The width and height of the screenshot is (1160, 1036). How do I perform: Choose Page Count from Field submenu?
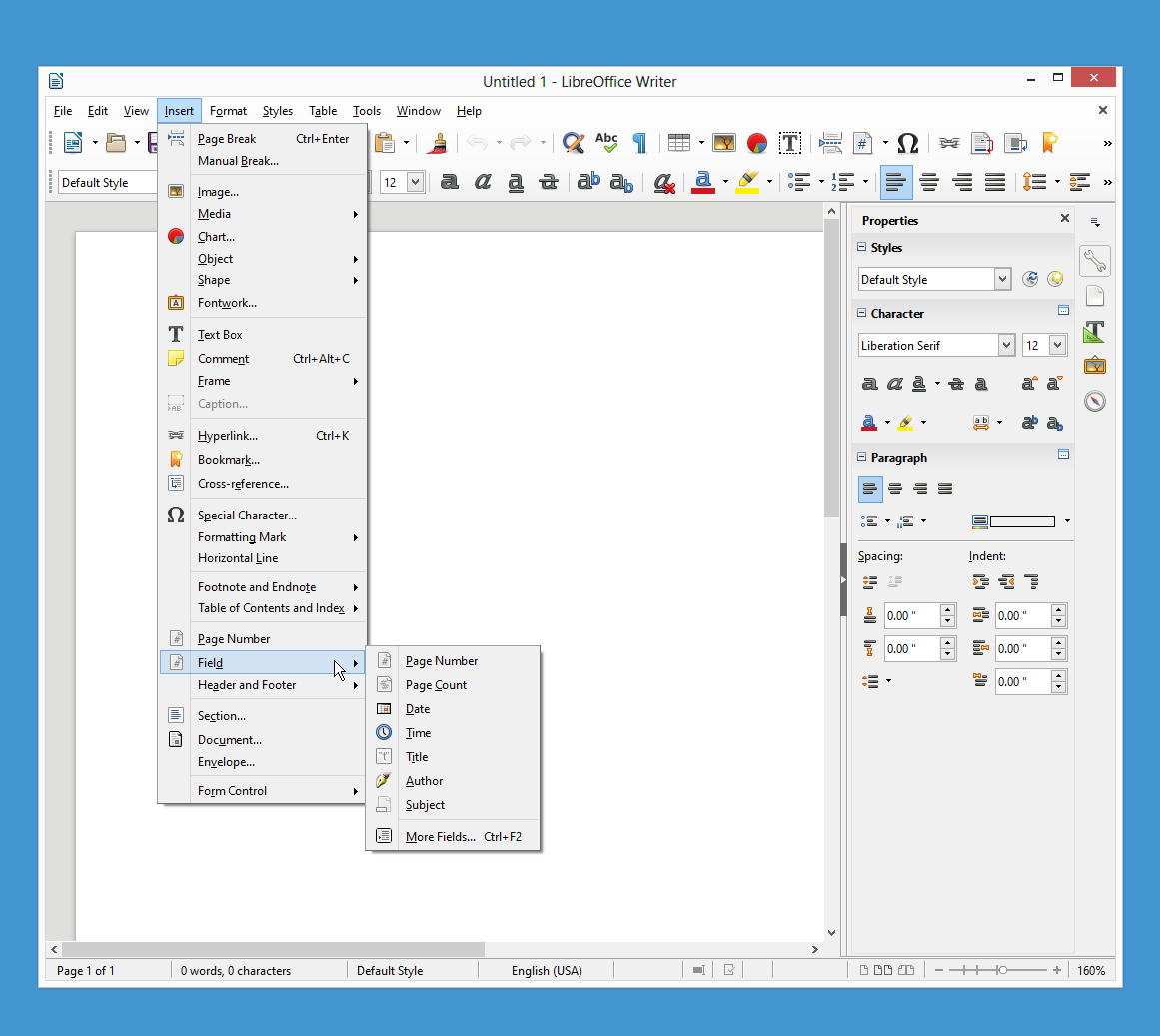coord(454,684)
